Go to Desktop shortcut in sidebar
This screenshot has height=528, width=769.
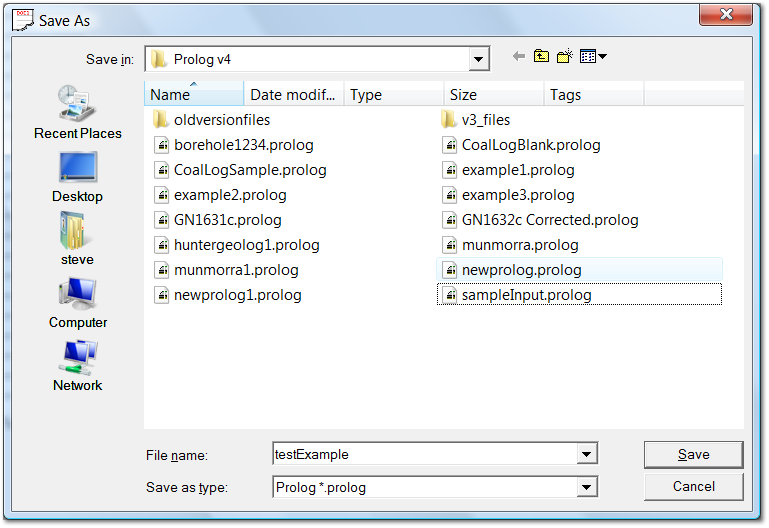tap(77, 175)
